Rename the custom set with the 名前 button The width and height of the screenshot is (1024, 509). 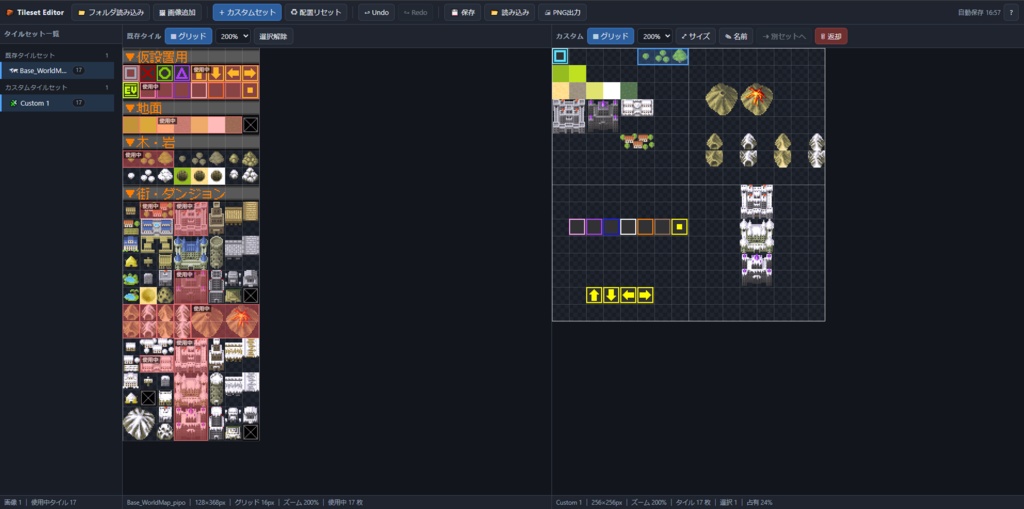[x=735, y=36]
